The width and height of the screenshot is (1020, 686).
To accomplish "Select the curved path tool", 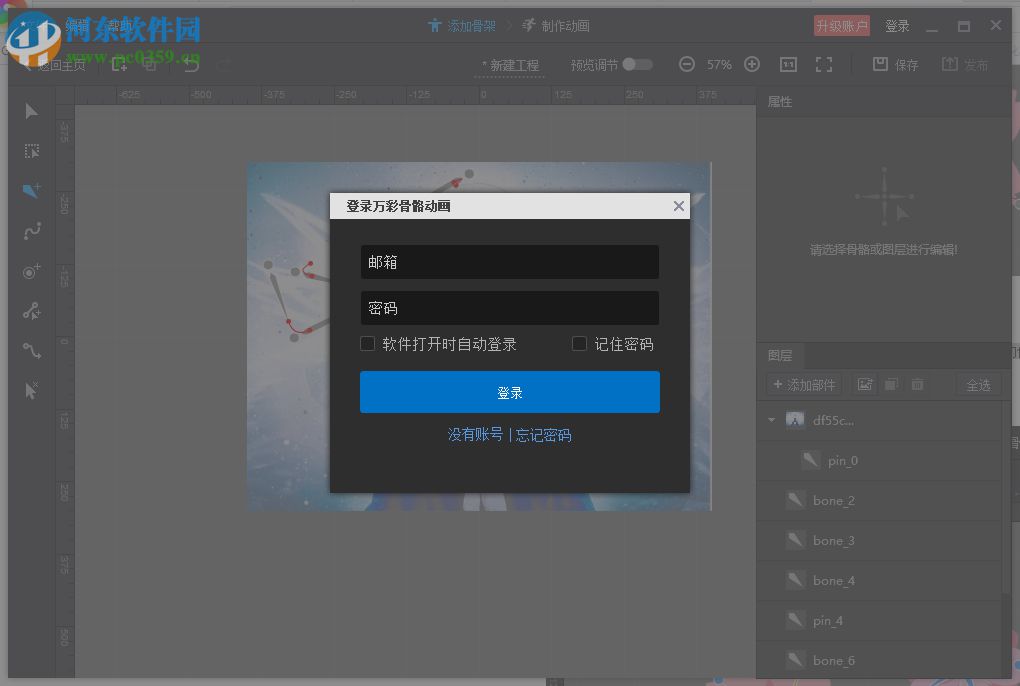I will (32, 351).
